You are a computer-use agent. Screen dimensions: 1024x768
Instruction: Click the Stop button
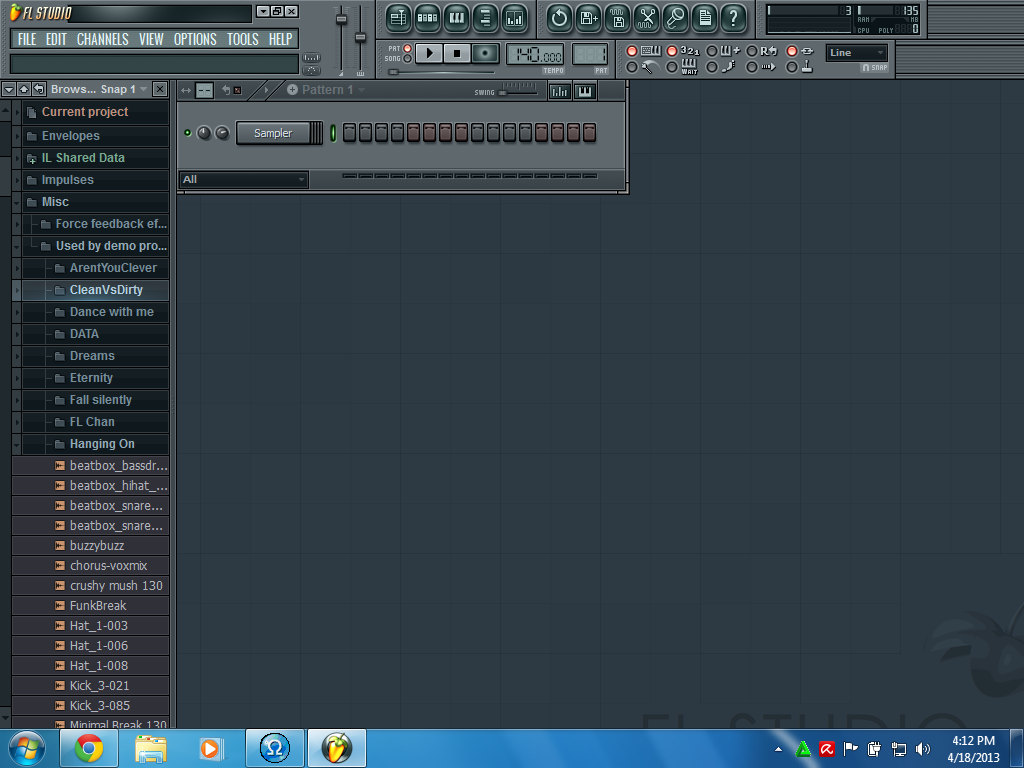tap(457, 54)
